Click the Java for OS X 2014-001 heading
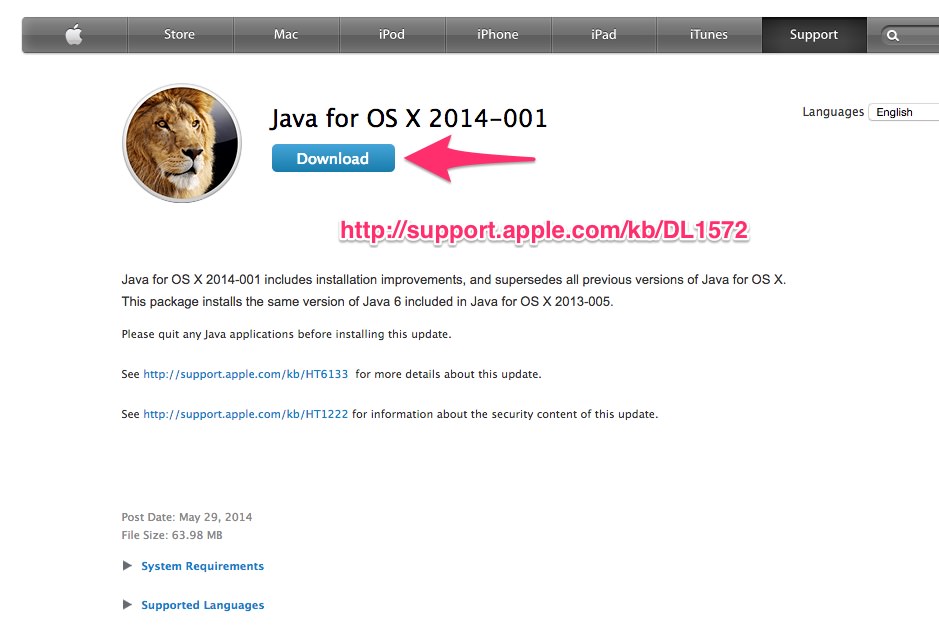 [x=408, y=119]
